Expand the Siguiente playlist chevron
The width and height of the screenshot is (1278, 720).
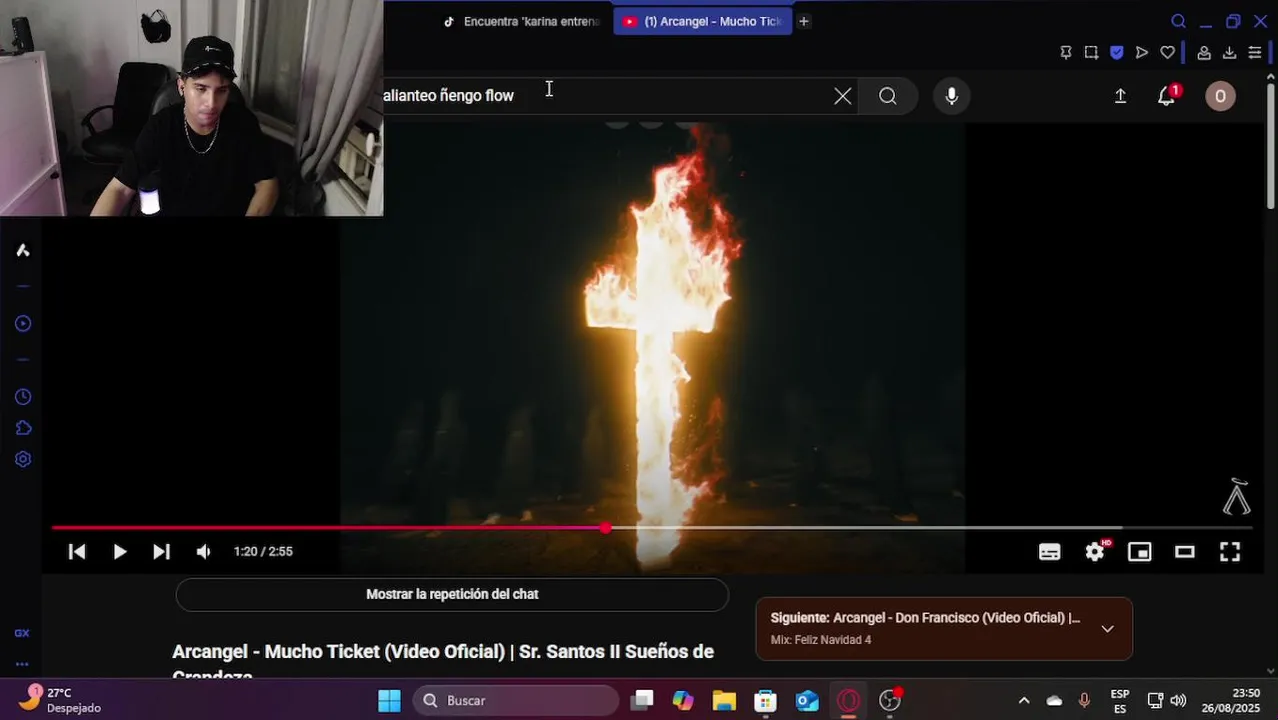click(x=1107, y=629)
